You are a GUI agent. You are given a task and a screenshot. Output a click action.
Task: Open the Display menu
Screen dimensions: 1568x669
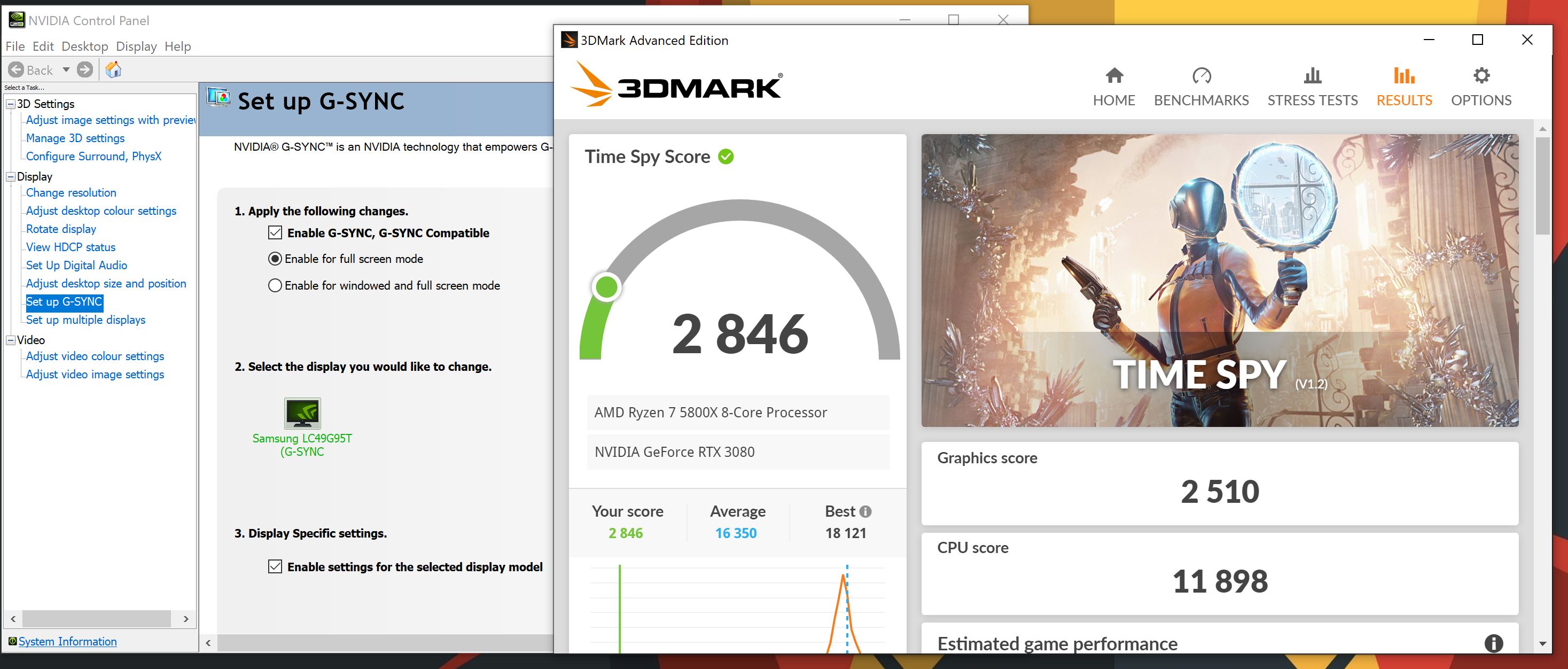pos(136,46)
